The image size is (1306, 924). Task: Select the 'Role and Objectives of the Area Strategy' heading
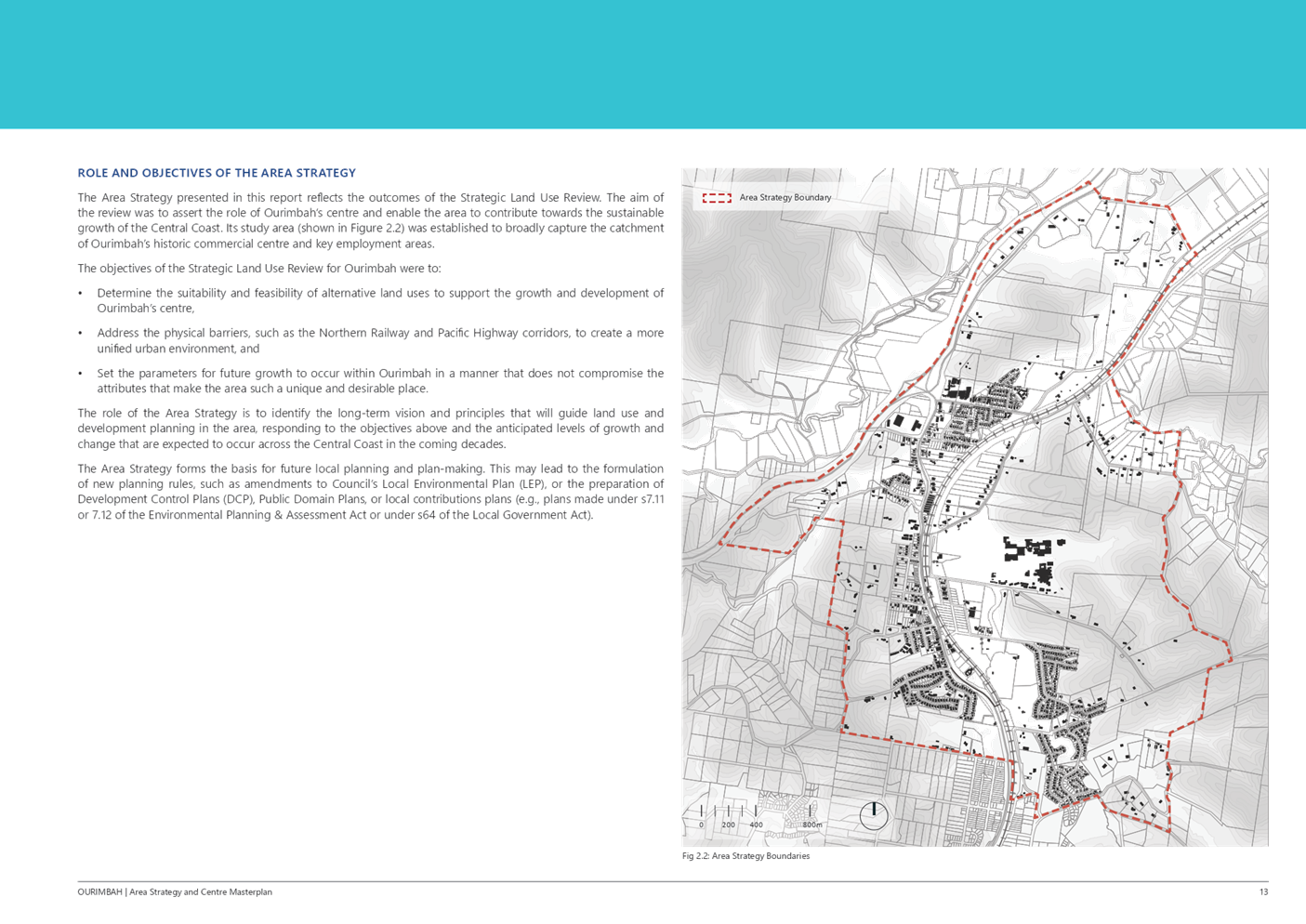tap(217, 173)
